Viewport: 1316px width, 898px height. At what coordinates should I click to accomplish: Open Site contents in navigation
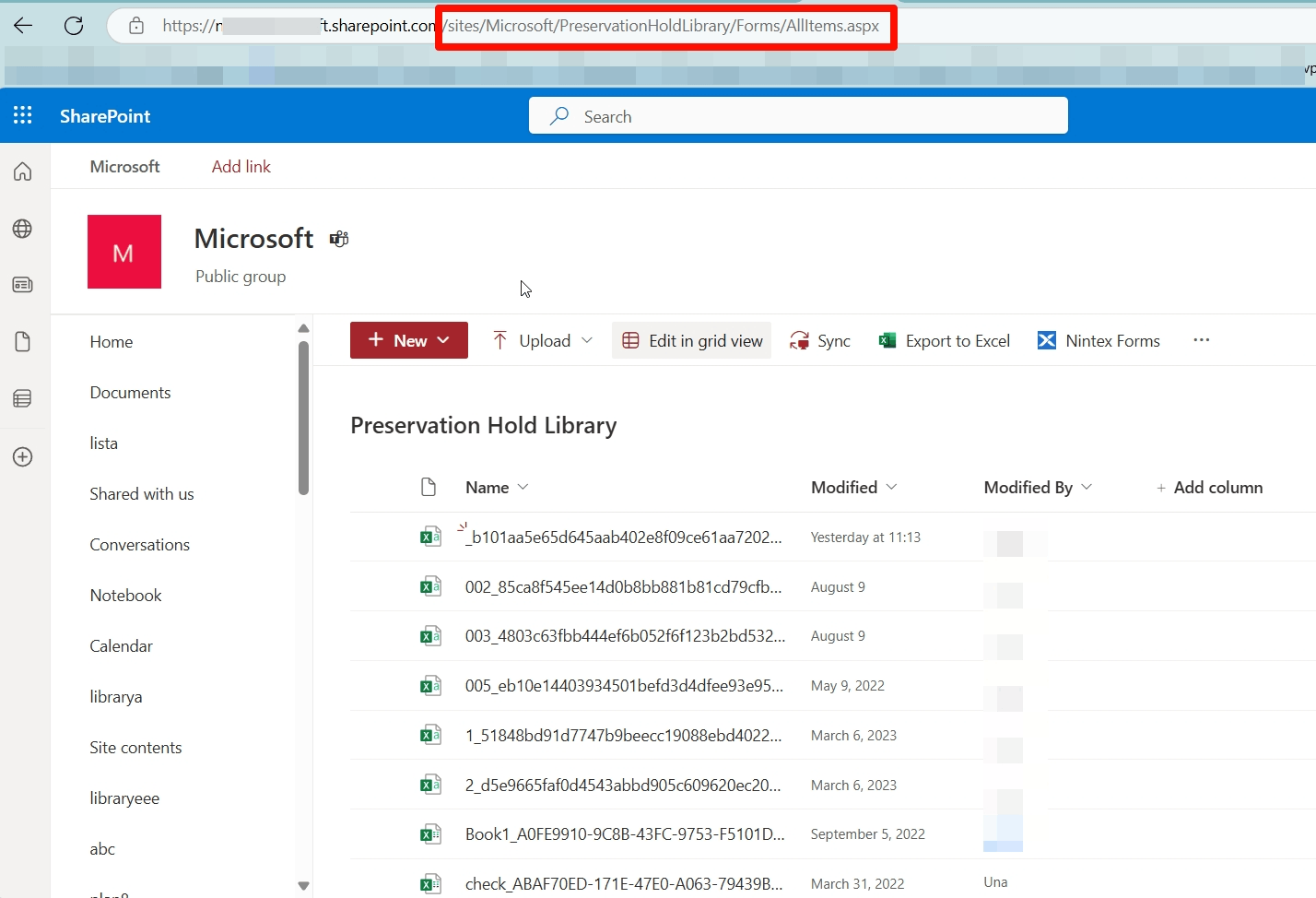tap(135, 748)
